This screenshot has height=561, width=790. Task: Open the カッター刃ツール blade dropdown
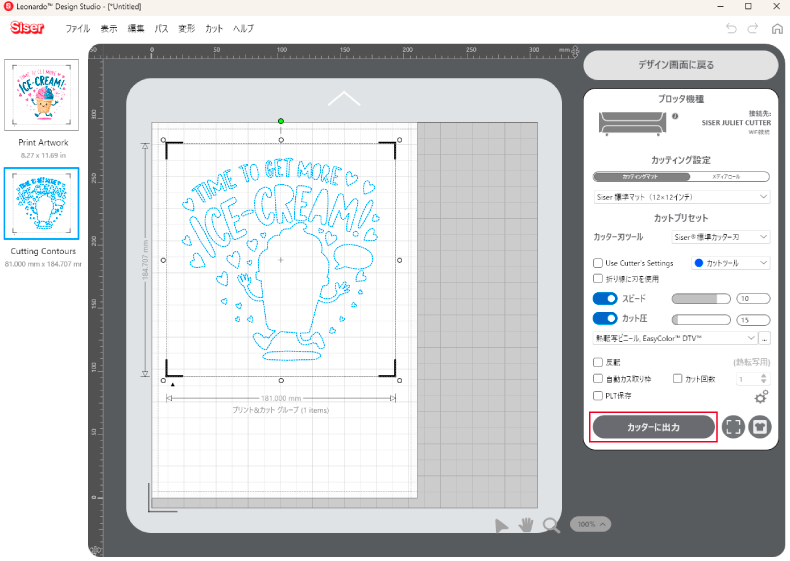(720, 237)
